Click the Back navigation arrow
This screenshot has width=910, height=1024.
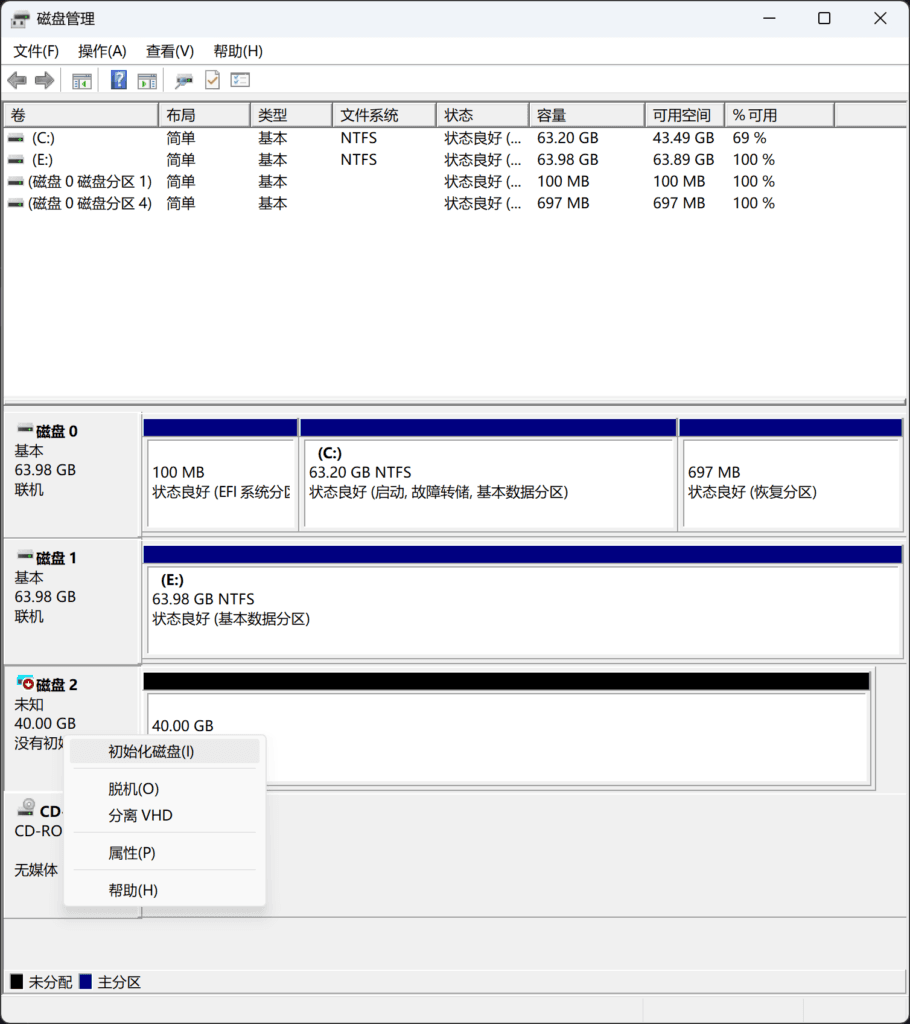pyautogui.click(x=16, y=80)
